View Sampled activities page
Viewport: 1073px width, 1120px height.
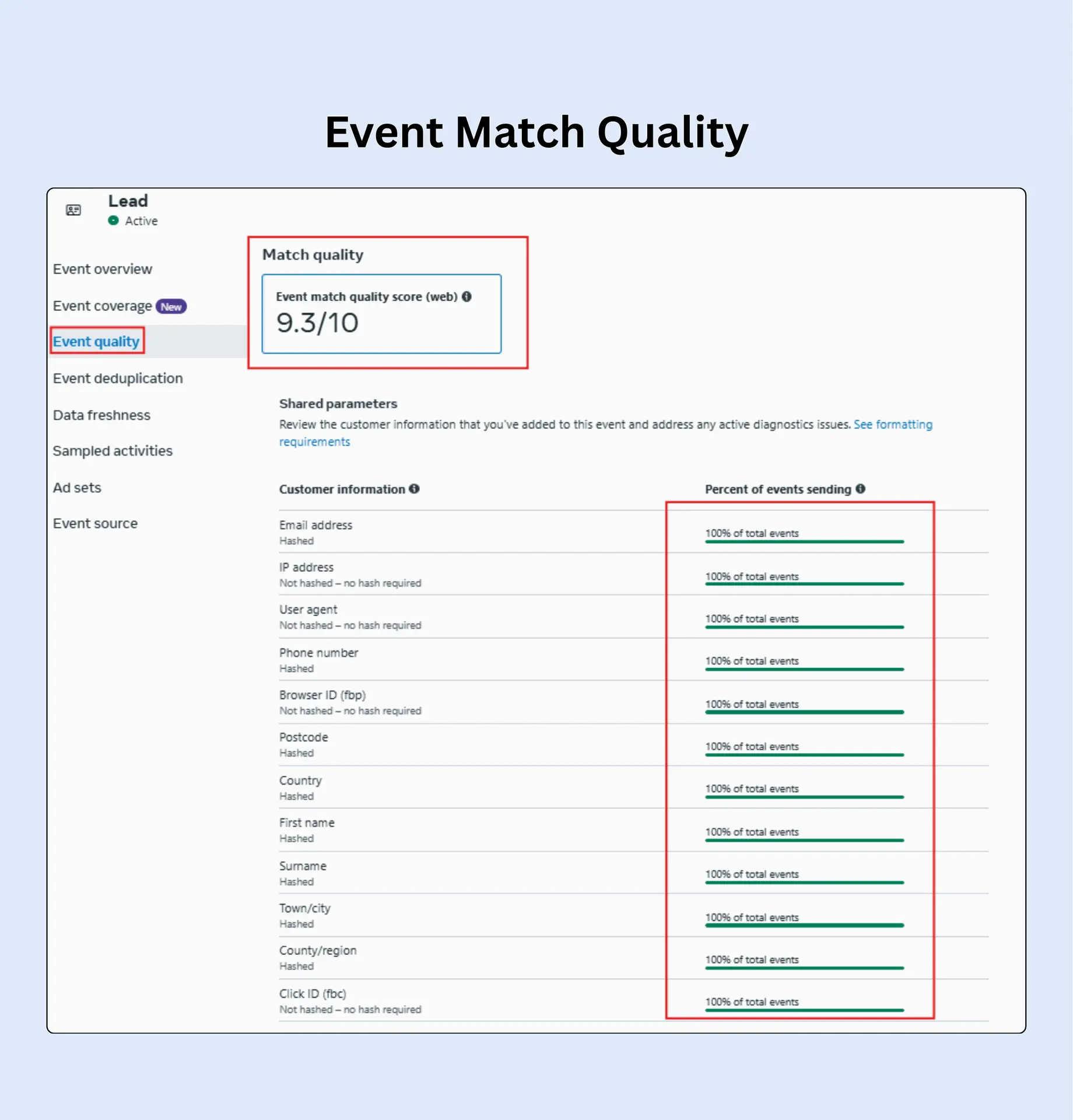[113, 451]
